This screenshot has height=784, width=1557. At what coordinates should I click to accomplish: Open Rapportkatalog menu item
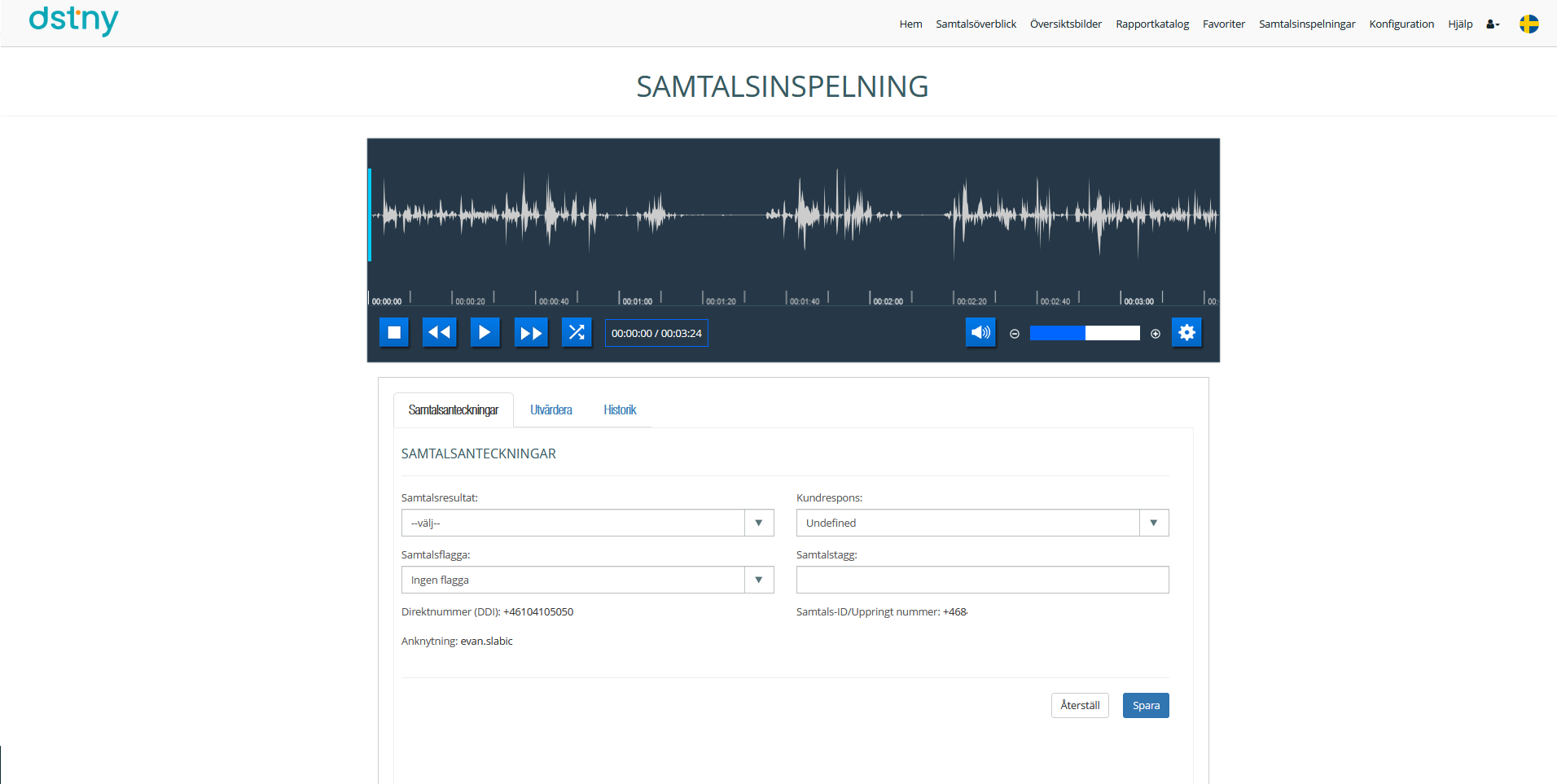pyautogui.click(x=1152, y=24)
